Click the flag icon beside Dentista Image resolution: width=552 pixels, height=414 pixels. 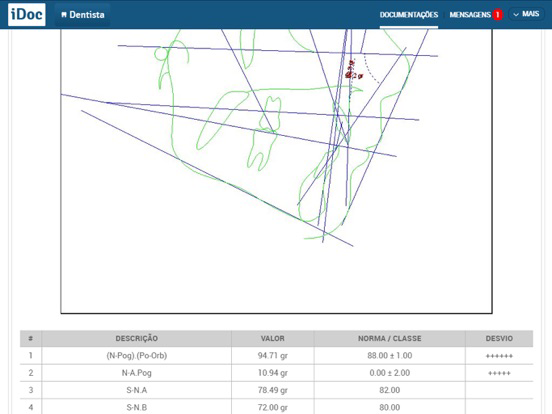64,15
